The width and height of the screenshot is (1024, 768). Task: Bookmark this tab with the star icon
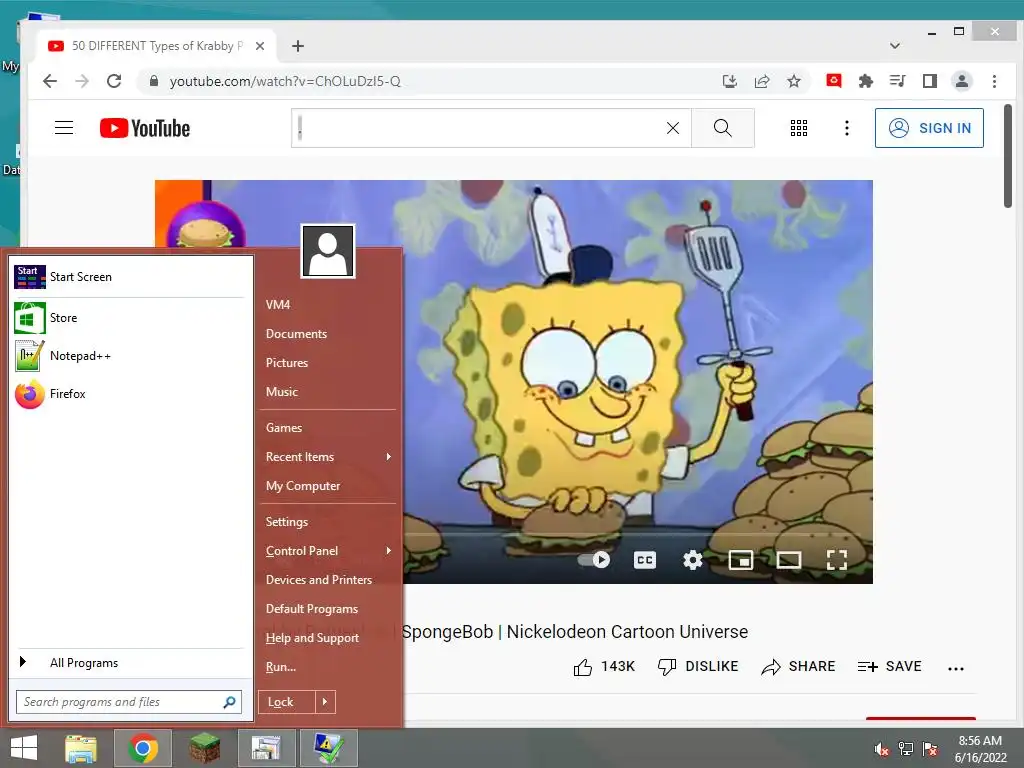coord(793,81)
